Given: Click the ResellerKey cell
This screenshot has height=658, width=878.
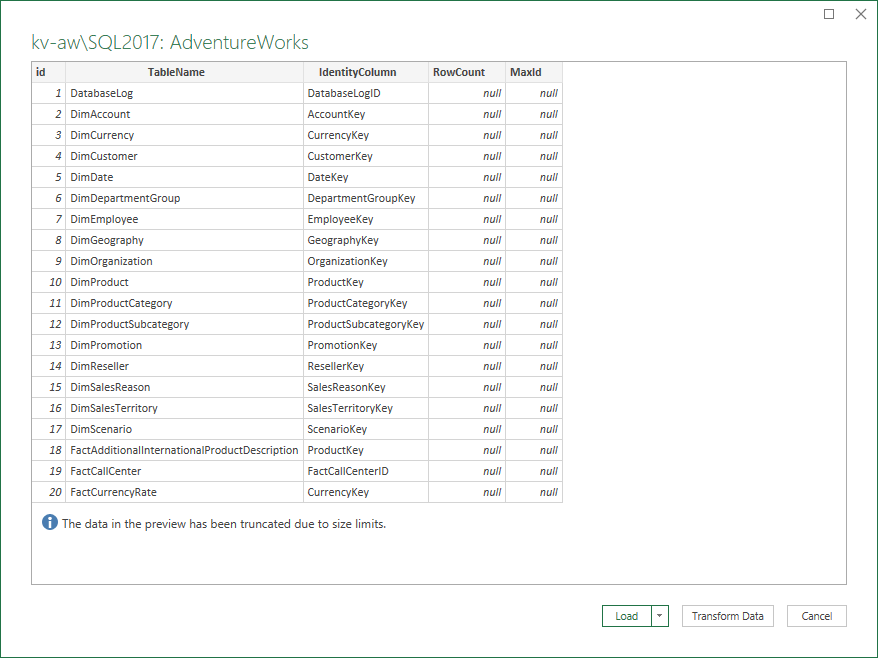Looking at the screenshot, I should click(366, 366).
